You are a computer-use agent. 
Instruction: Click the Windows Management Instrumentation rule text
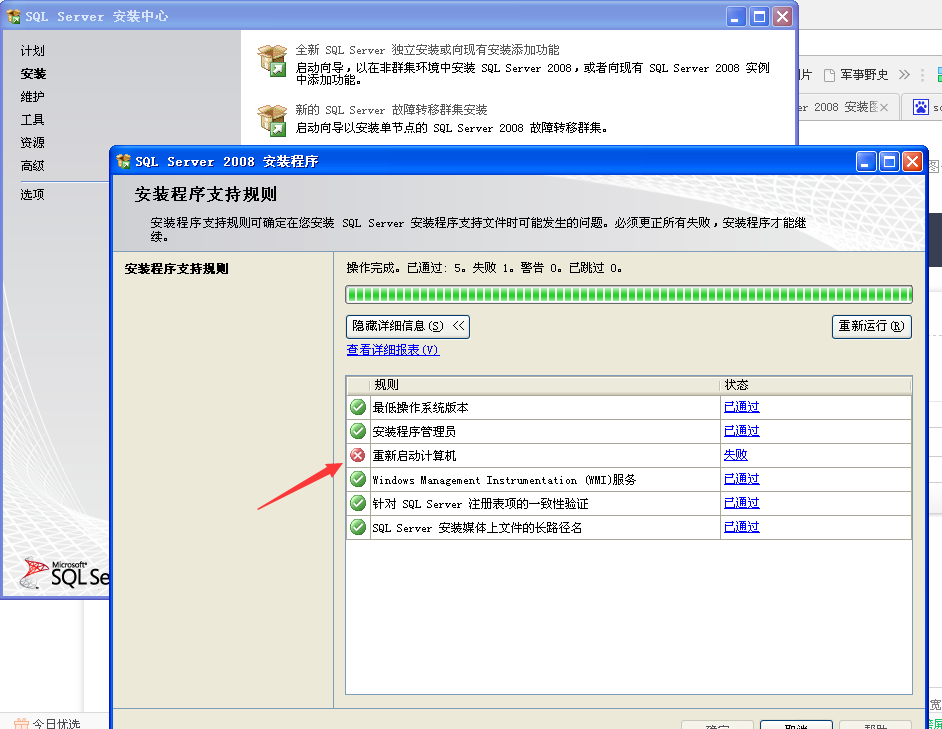(x=504, y=480)
